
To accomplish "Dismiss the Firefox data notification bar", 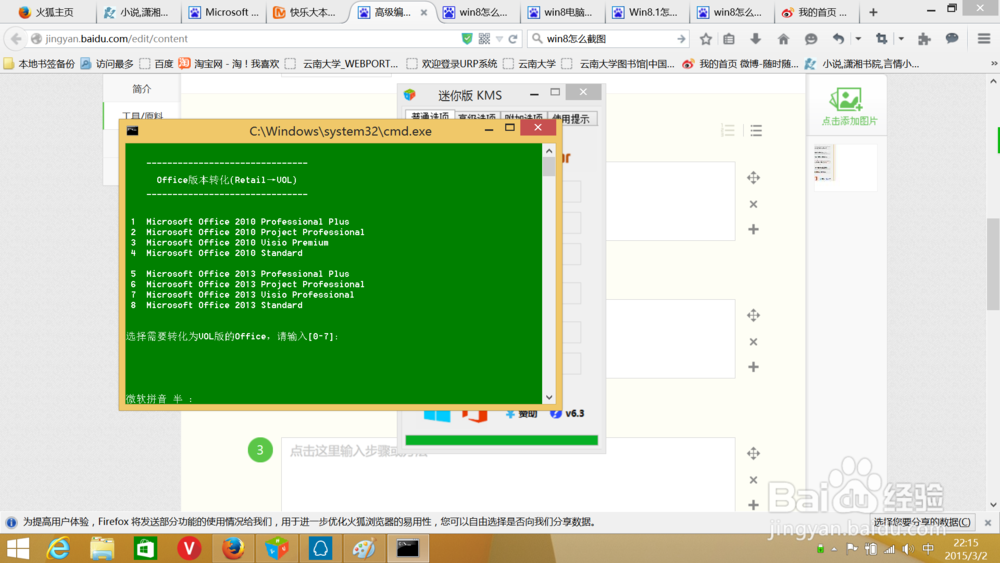I will click(x=988, y=522).
